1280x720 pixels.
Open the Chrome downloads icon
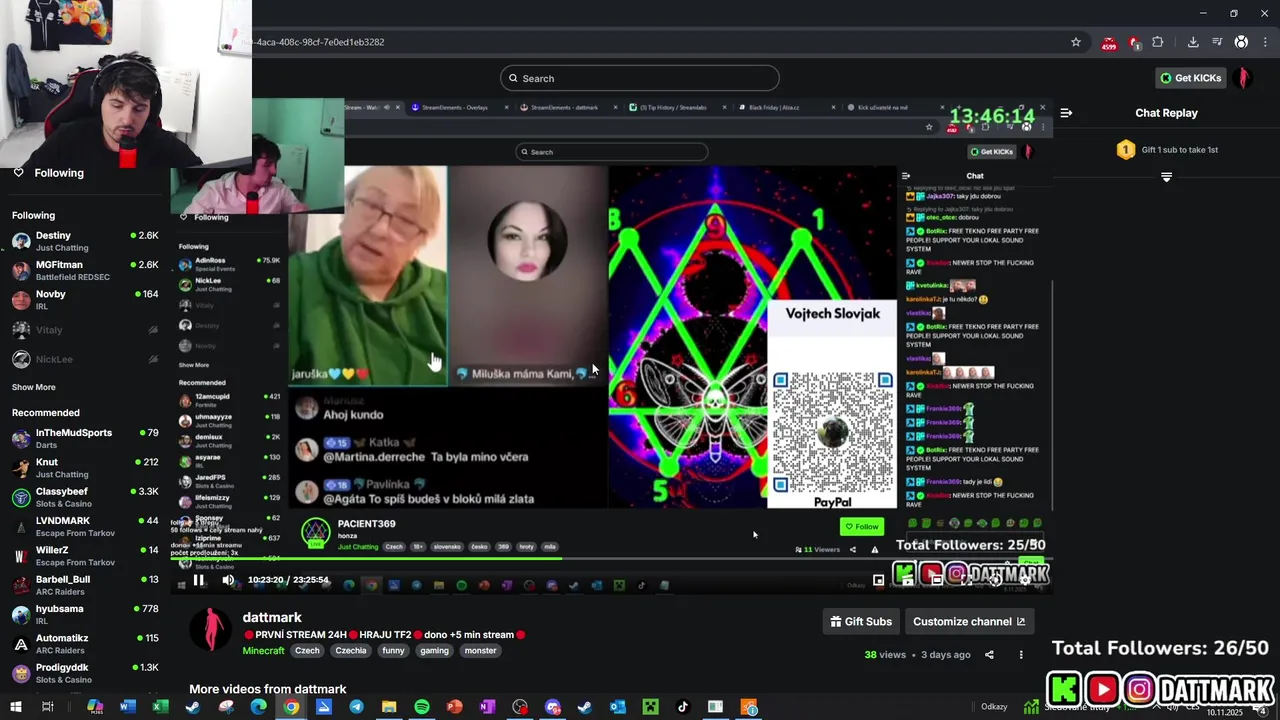click(x=1193, y=42)
